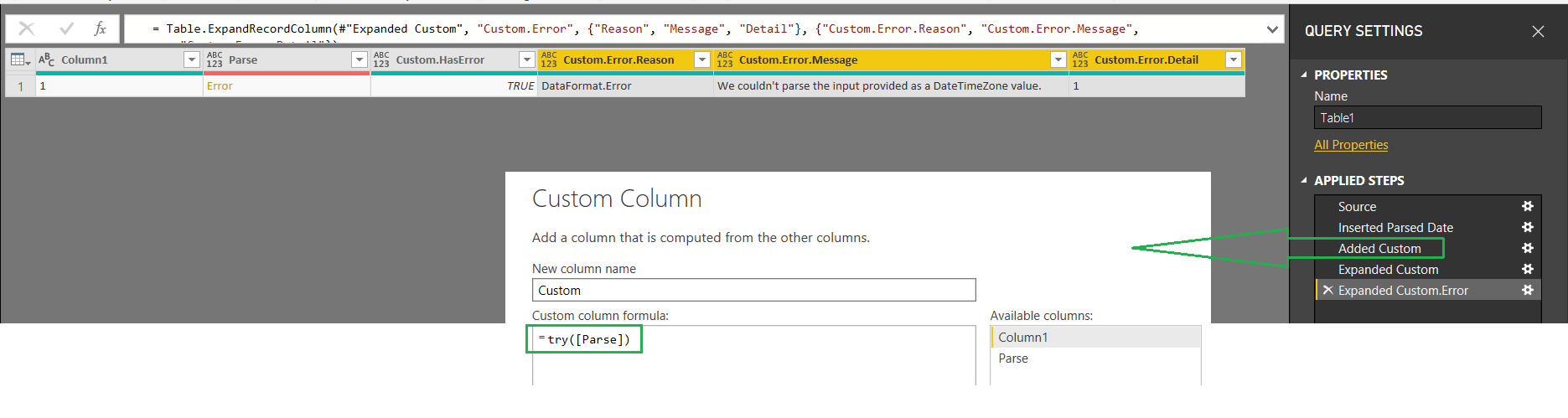Change the Custom.Error.Message data type icon
This screenshot has width=1568, height=418.
click(725, 59)
